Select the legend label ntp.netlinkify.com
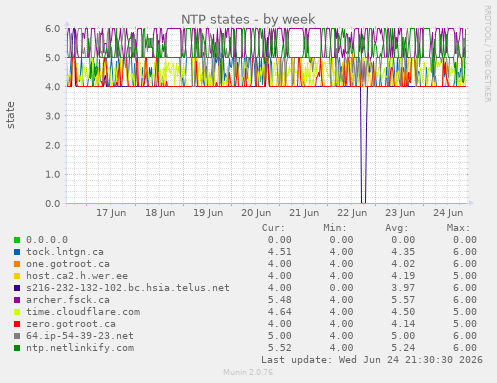497x383 pixels. 80,348
